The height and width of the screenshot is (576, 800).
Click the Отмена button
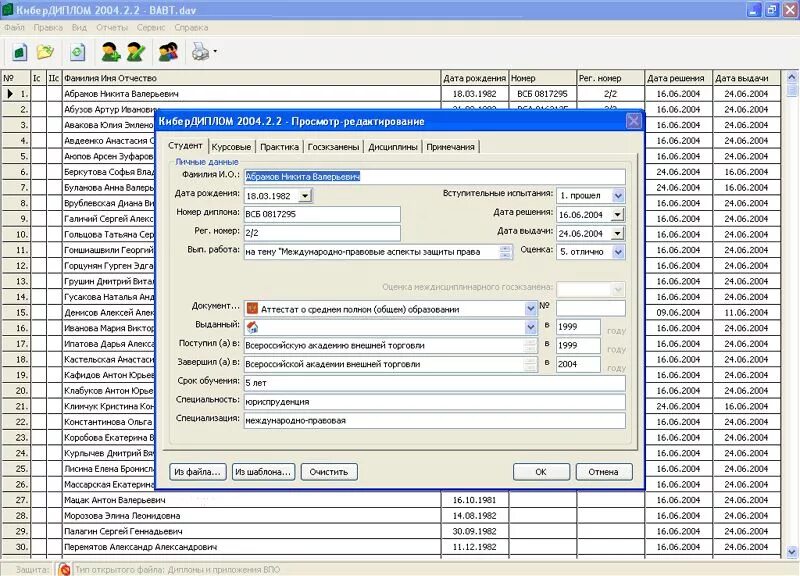(x=604, y=472)
